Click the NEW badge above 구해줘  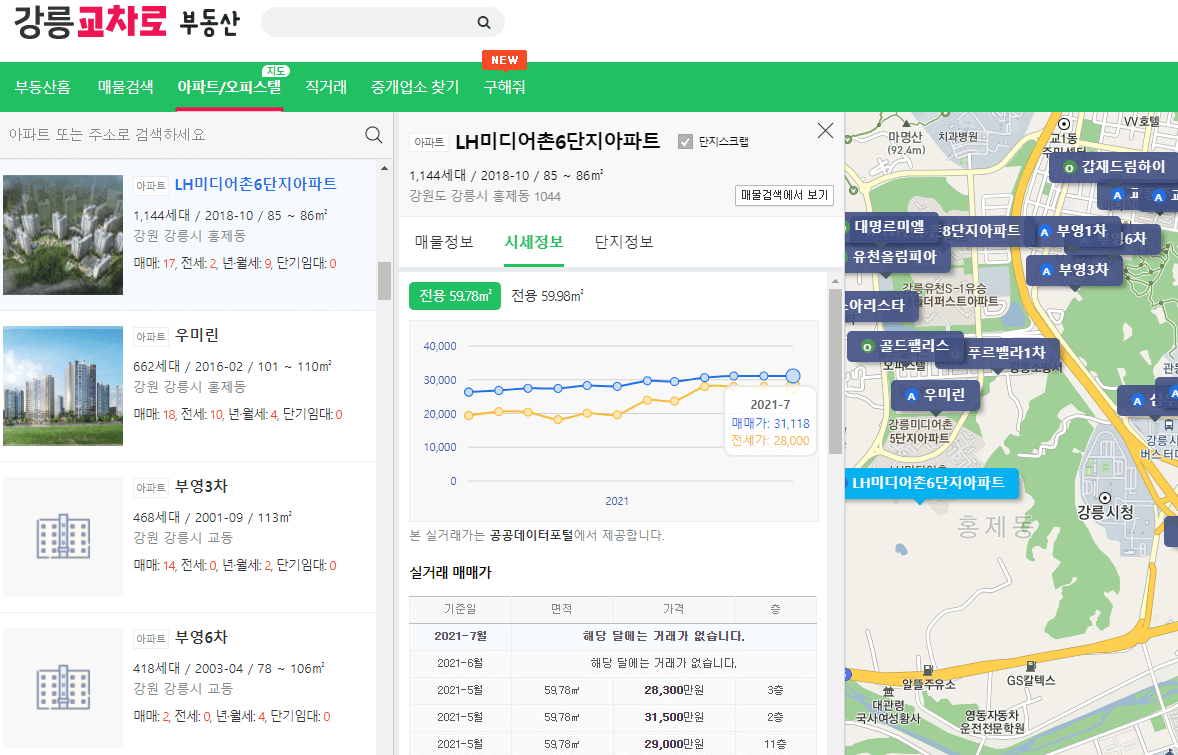504,60
